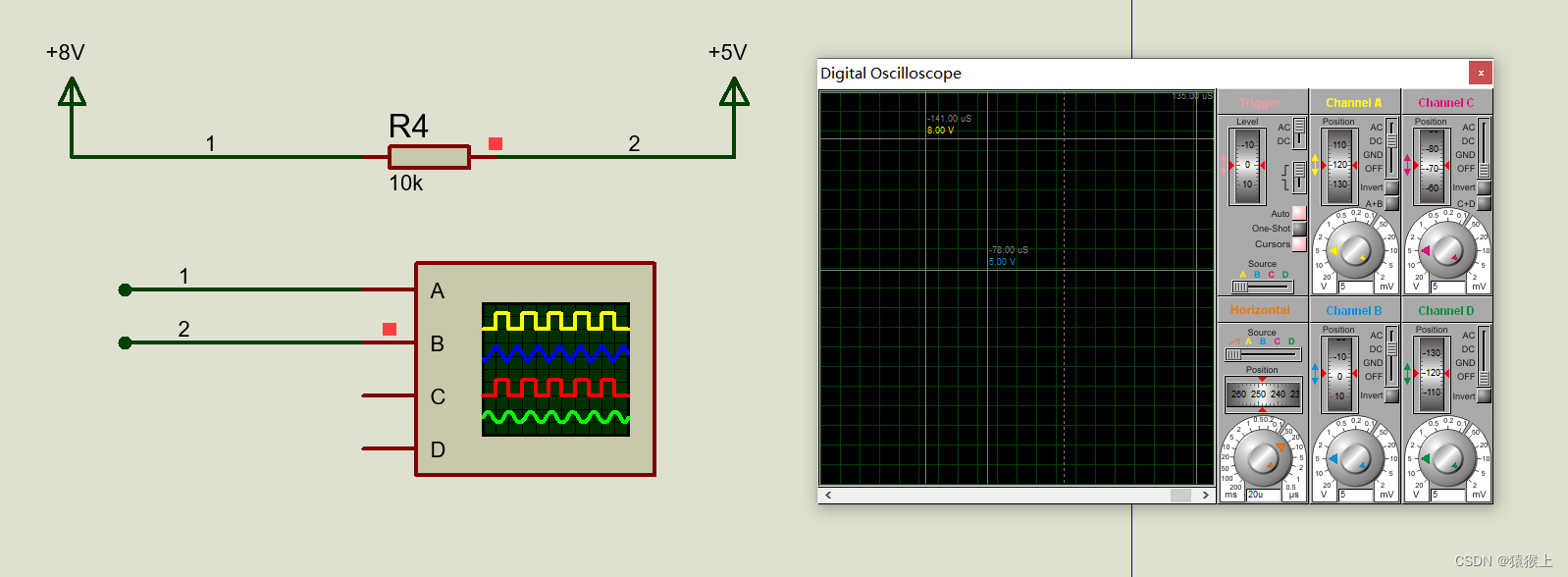This screenshot has width=1568, height=577.
Task: Click the Channel B volts/div knob
Action: (1355, 458)
